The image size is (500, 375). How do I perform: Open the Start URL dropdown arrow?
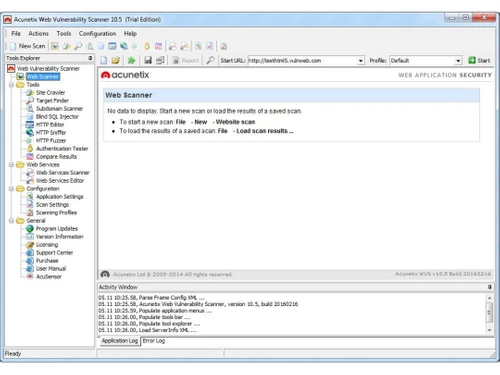360,61
